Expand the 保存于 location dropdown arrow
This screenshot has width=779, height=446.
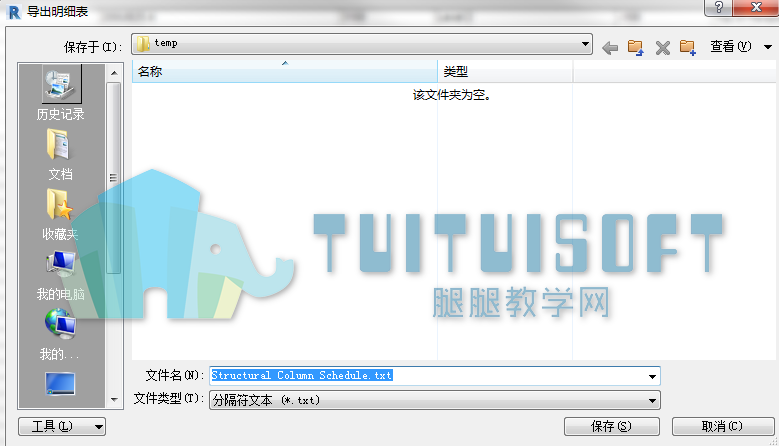585,44
